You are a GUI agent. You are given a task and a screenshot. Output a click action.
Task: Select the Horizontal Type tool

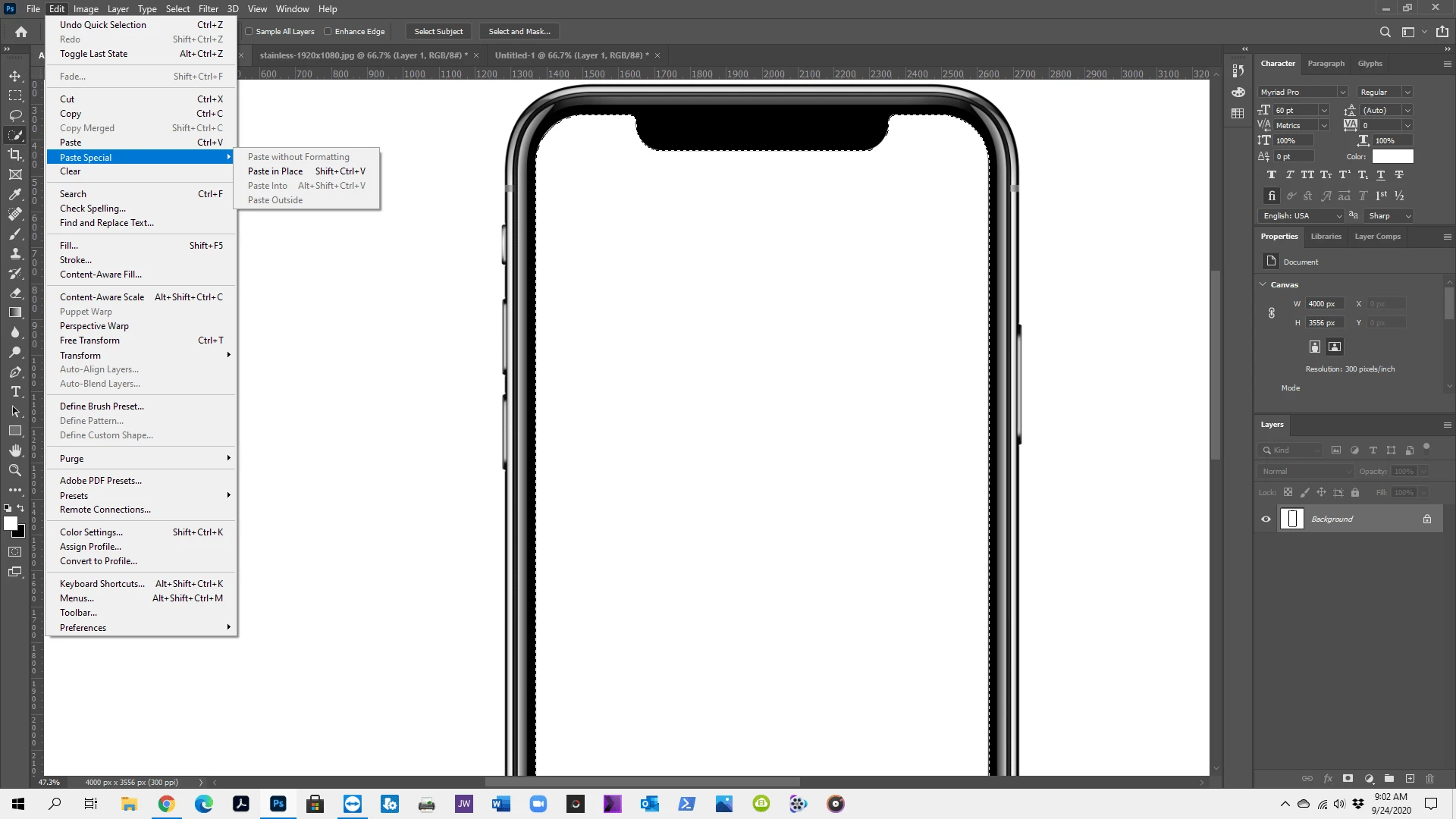15,391
